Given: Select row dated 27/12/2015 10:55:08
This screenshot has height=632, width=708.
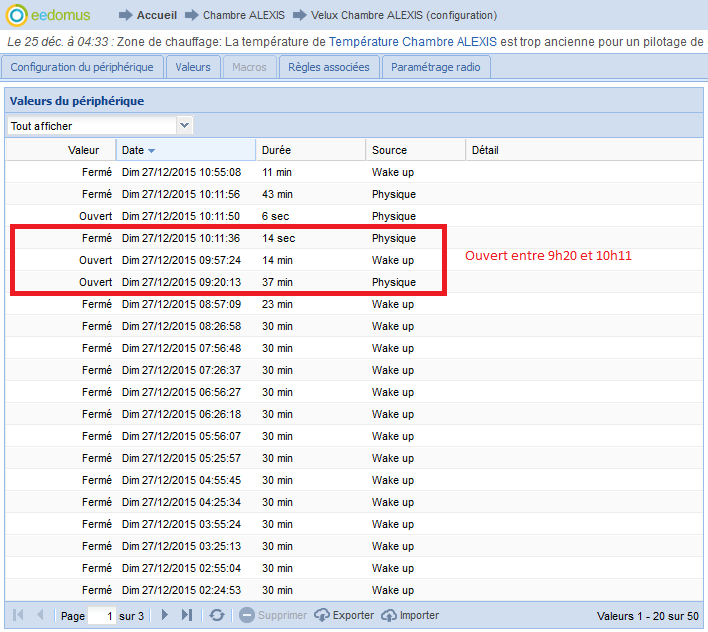Looking at the screenshot, I should point(354,172).
